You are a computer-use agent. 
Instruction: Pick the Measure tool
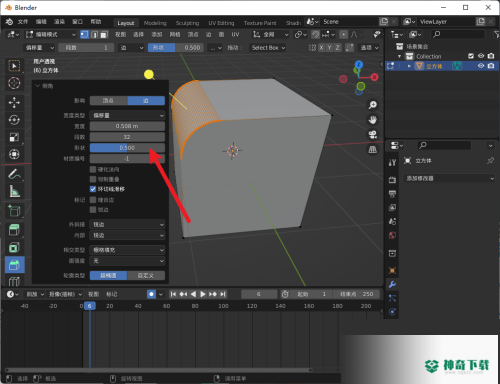tap(14, 191)
